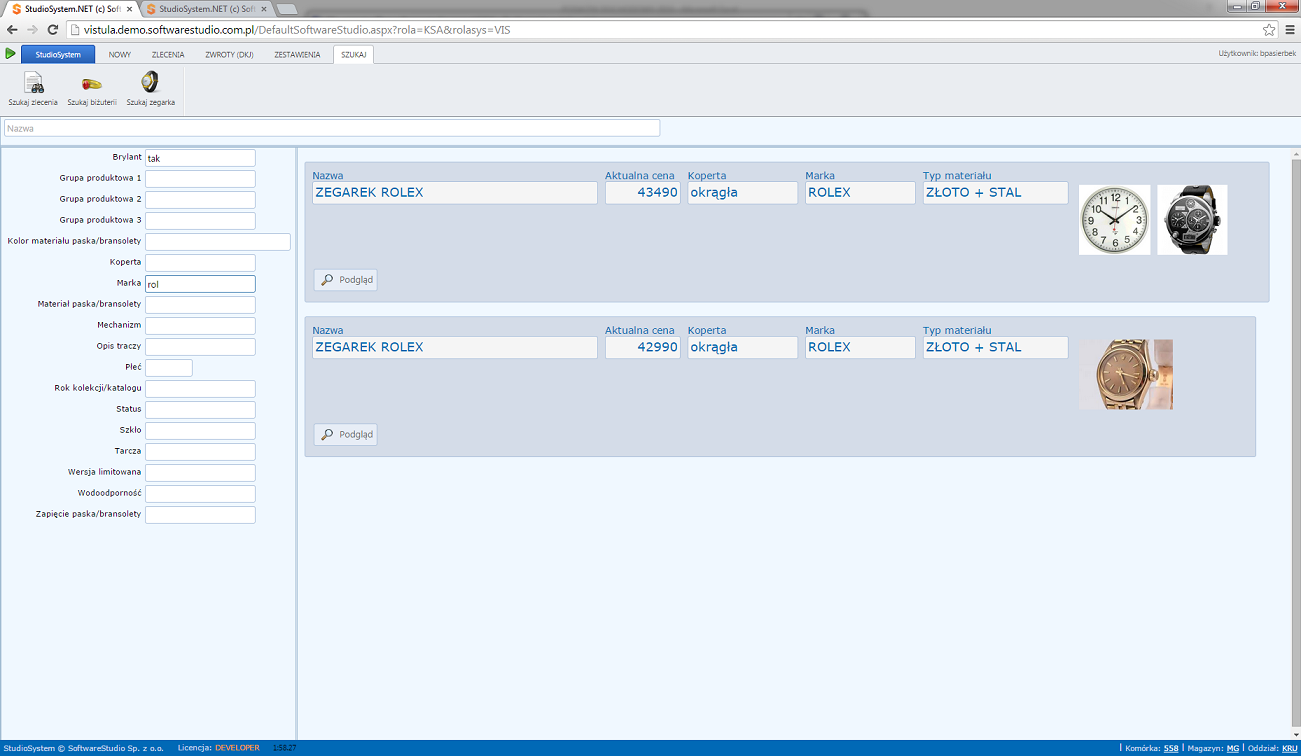
Task: Open Chrome menu hamburger icon
Action: tap(1289, 30)
